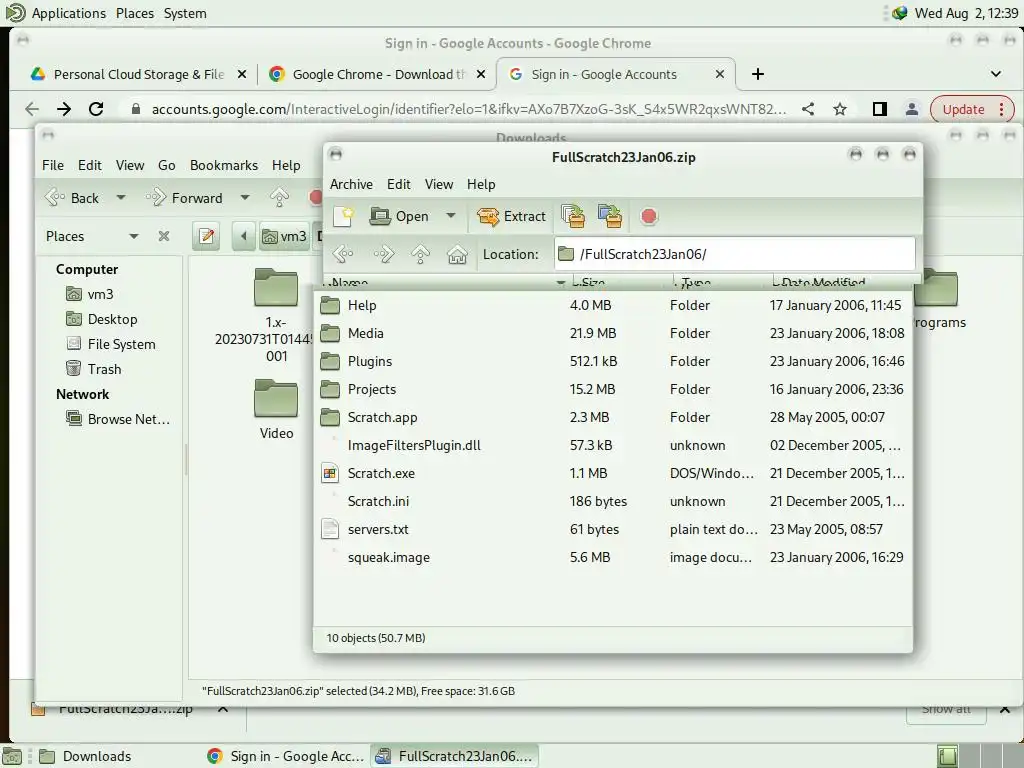The image size is (1024, 768).
Task: Close the Sign in Google Accounts tab
Action: [720, 74]
